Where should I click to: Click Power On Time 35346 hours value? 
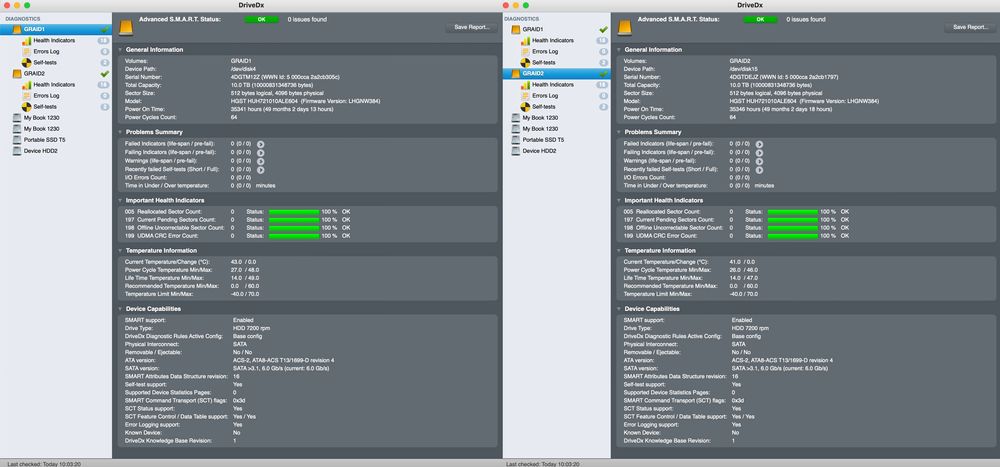[x=781, y=110]
